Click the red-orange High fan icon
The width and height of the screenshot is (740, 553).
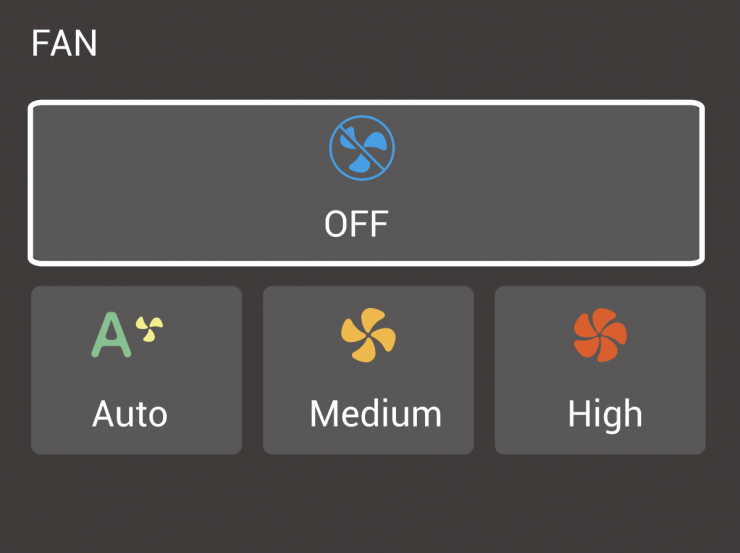pos(599,335)
